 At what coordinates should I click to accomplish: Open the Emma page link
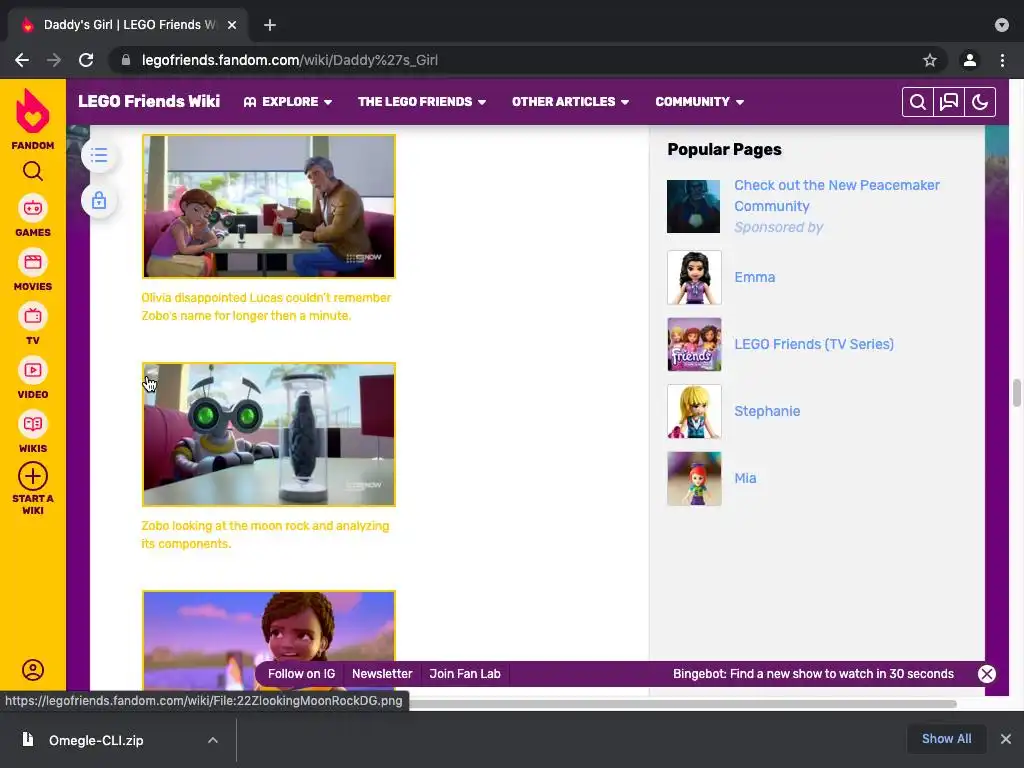(x=754, y=277)
